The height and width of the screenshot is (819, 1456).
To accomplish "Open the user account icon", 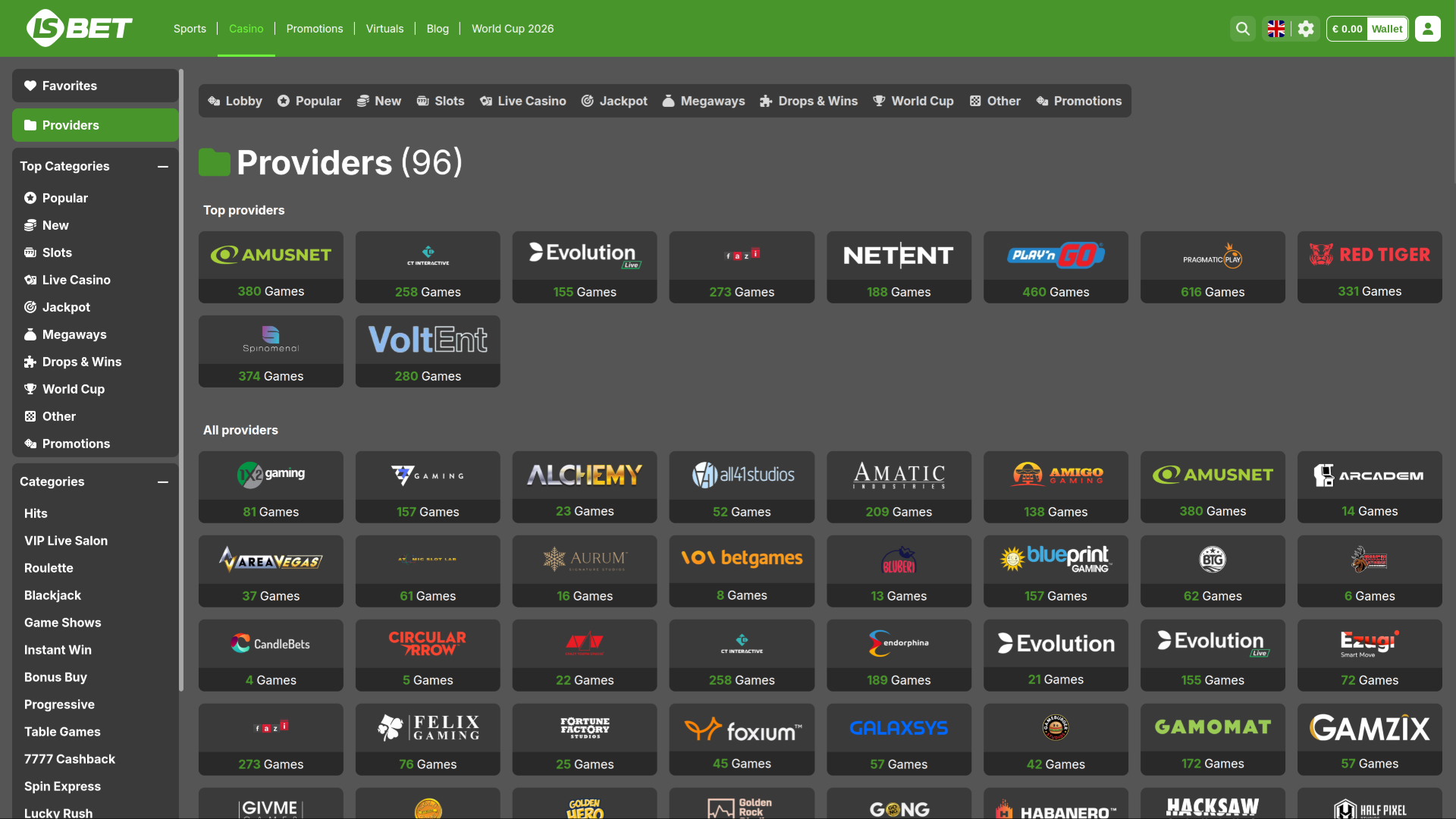I will (1427, 29).
